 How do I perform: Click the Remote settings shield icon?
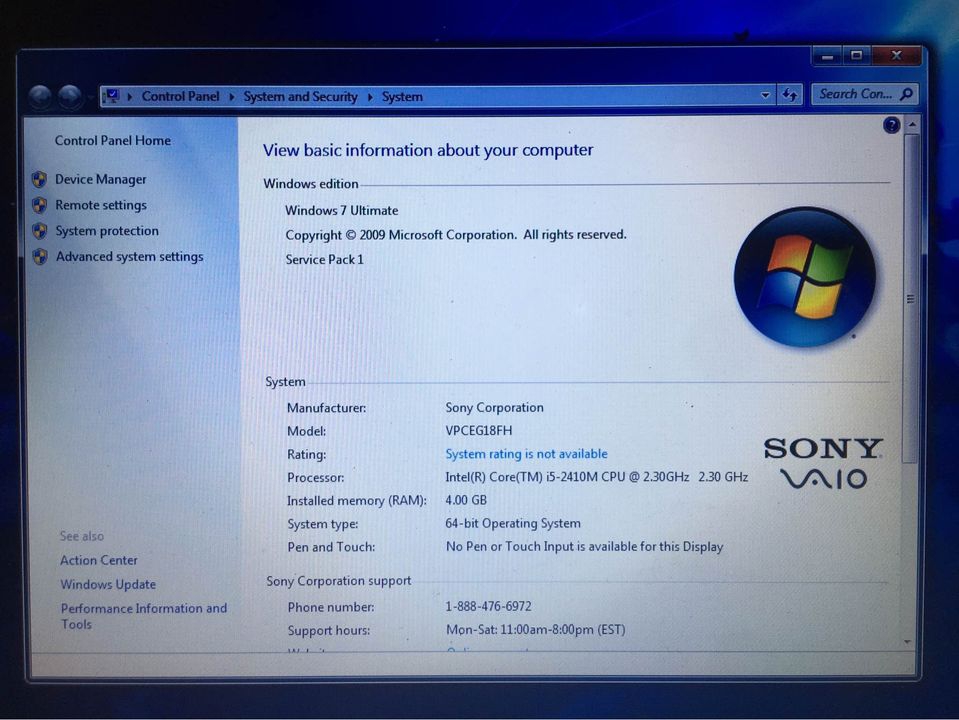pos(40,205)
